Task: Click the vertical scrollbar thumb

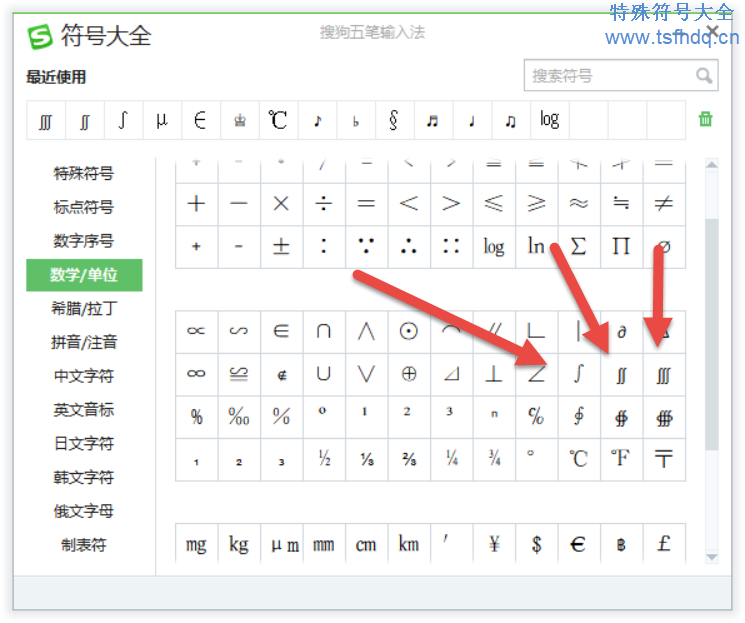Action: [711, 334]
